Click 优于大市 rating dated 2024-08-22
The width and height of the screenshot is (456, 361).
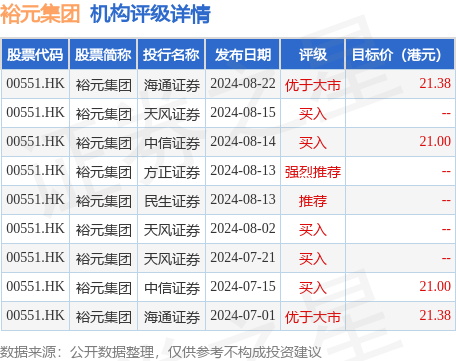[x=313, y=85]
